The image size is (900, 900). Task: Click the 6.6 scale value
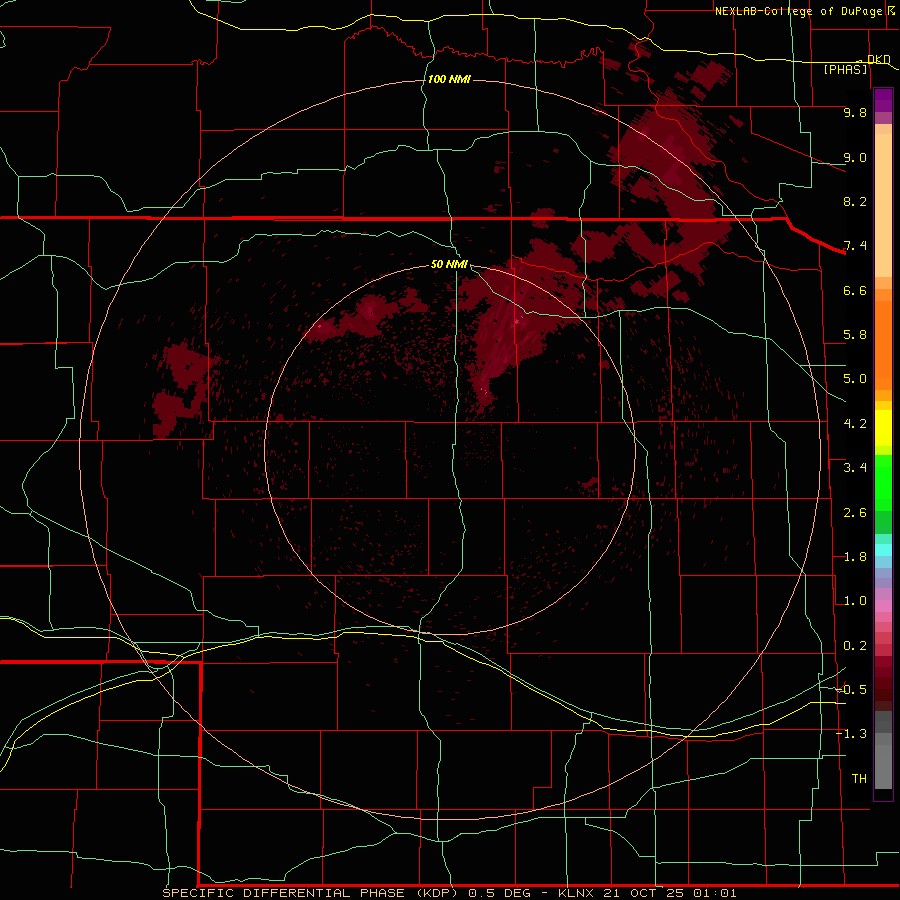click(855, 290)
